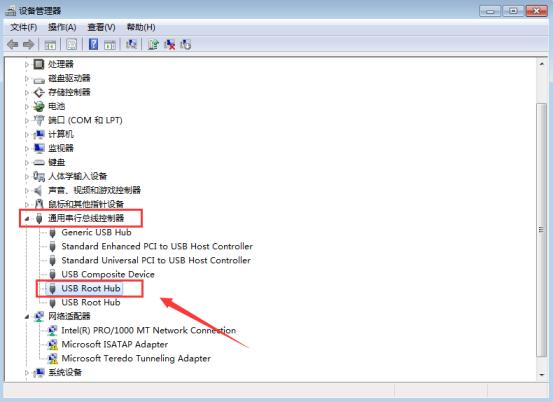
Task: Select Standard Universal PCI to USB Host Controller
Action: [x=156, y=261]
